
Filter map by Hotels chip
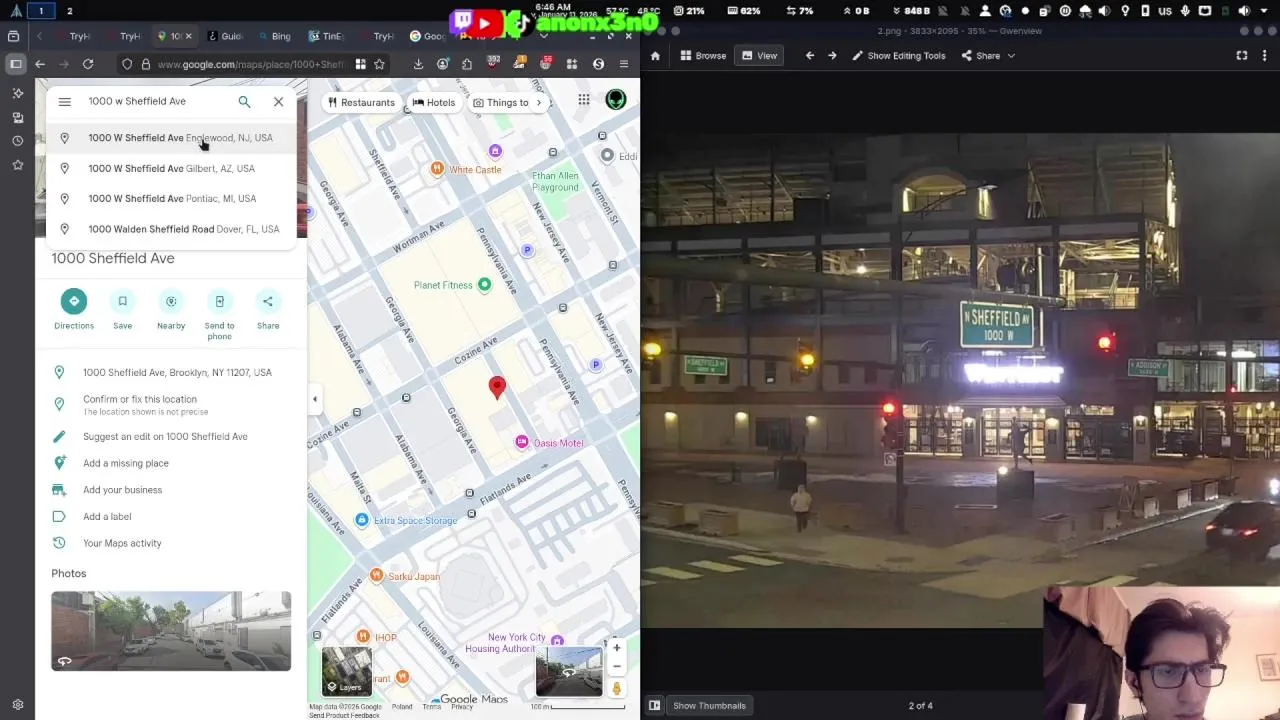(x=433, y=102)
